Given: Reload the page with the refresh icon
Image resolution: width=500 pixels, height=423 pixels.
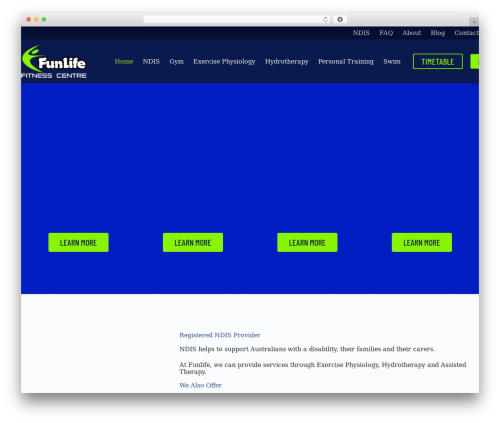Looking at the screenshot, I should coord(325,19).
